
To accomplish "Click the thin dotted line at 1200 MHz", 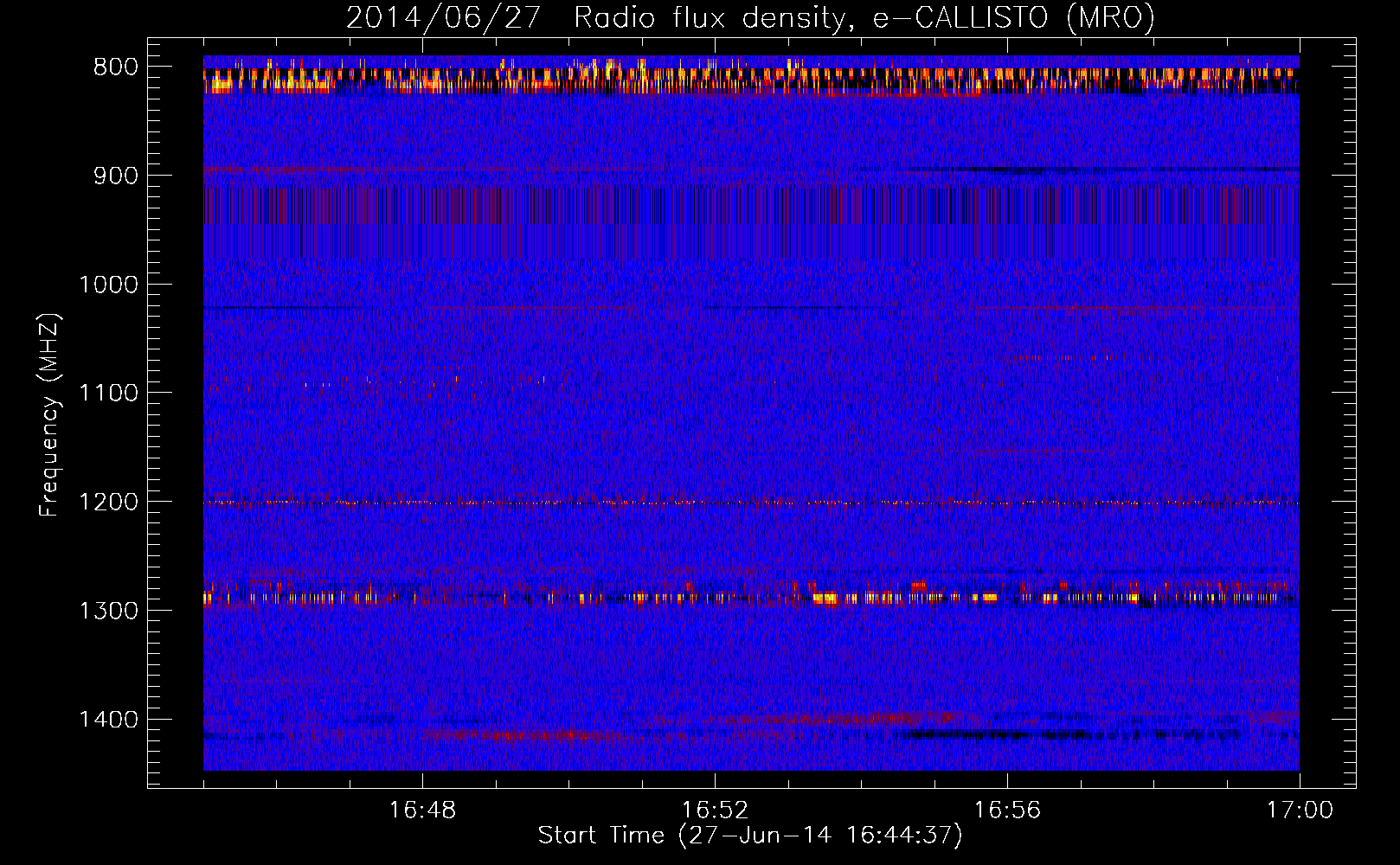I will coord(751,503).
